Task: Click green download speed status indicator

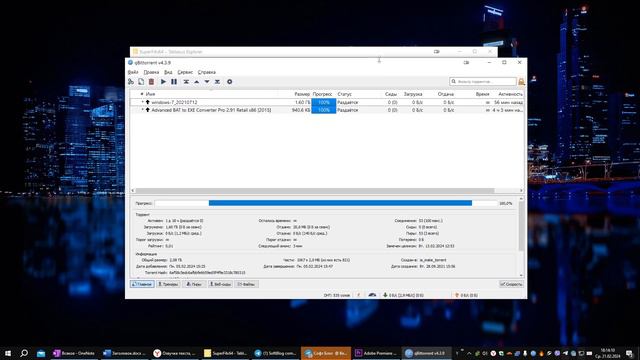Action: pyautogui.click(x=403, y=295)
